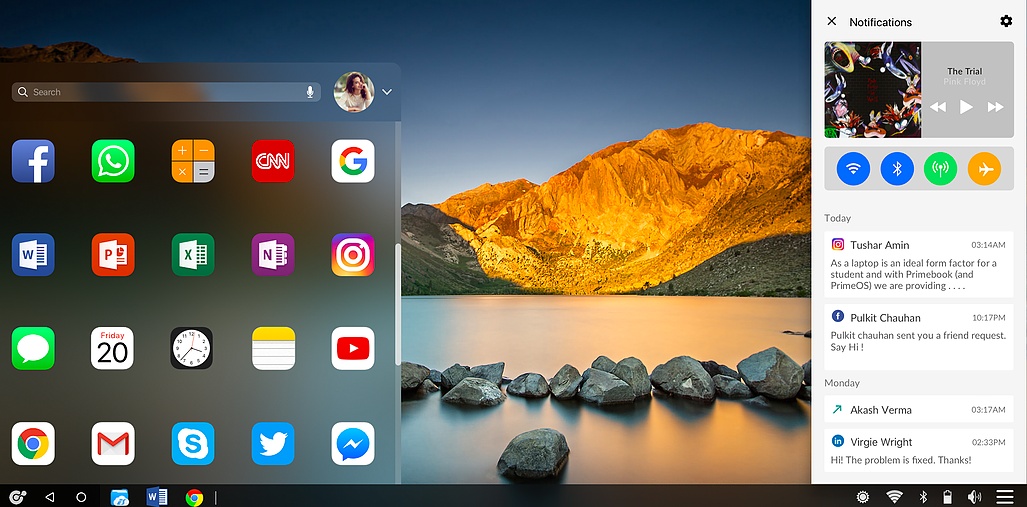Image resolution: width=1027 pixels, height=507 pixels.
Task: Click the PrimeOS start menu icon
Action: (x=17, y=497)
